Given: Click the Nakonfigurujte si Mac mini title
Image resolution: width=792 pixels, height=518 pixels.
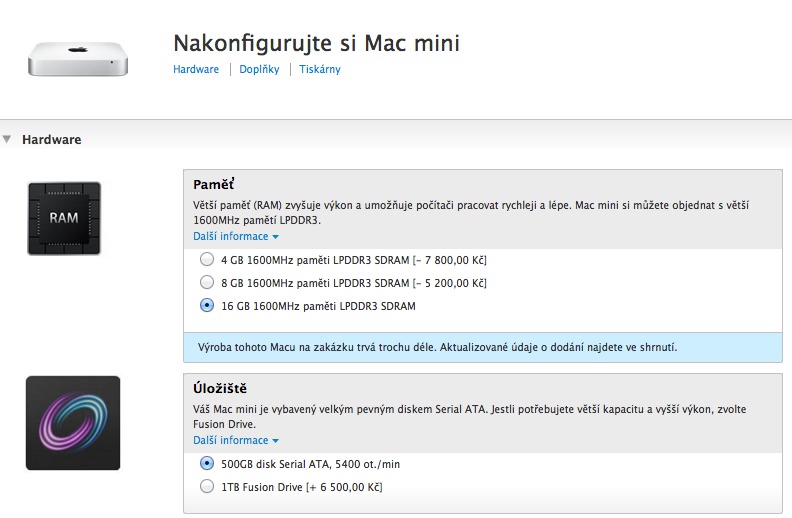Looking at the screenshot, I should click(x=316, y=43).
